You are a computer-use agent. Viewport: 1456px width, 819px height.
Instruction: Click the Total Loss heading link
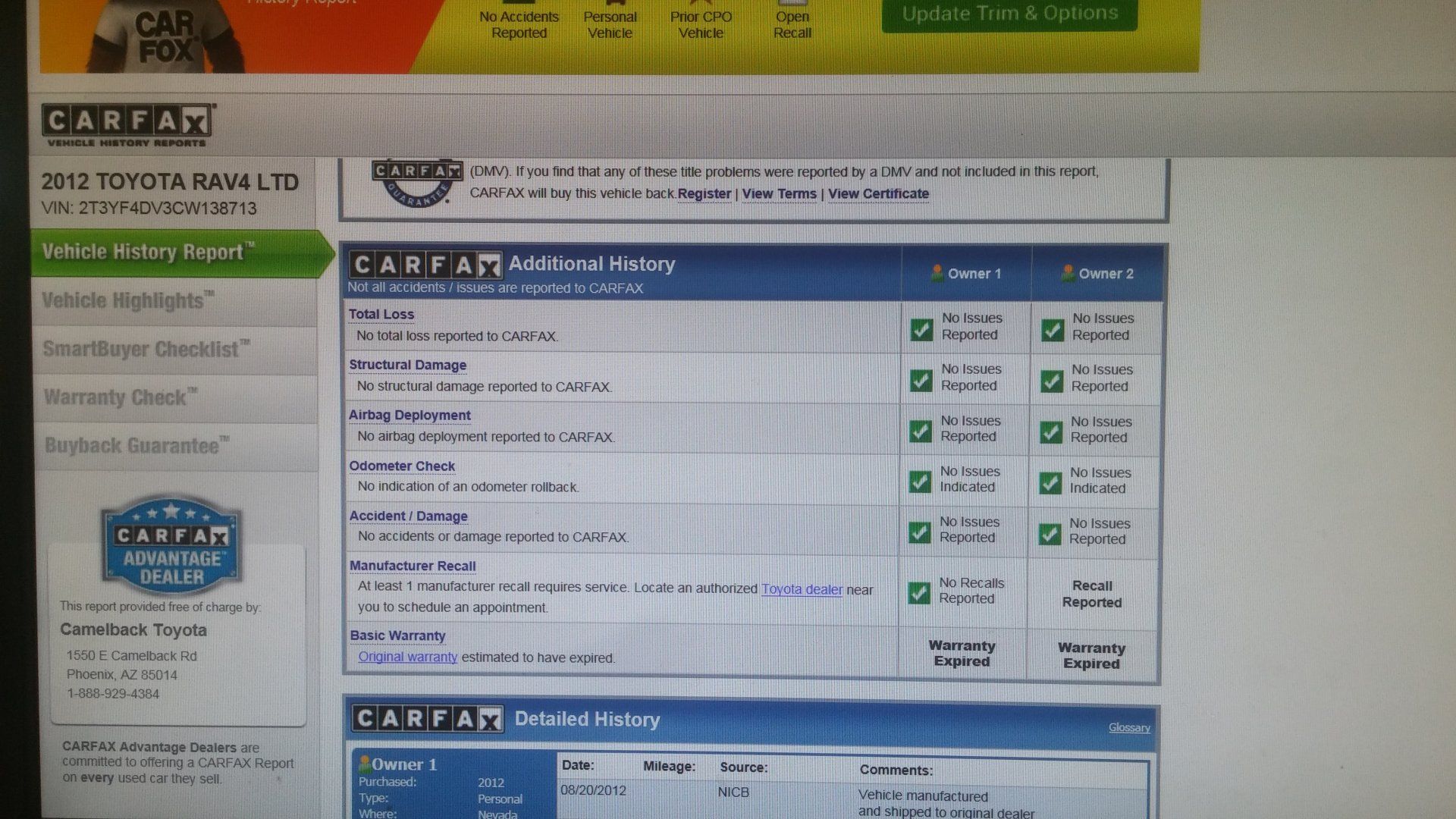381,314
